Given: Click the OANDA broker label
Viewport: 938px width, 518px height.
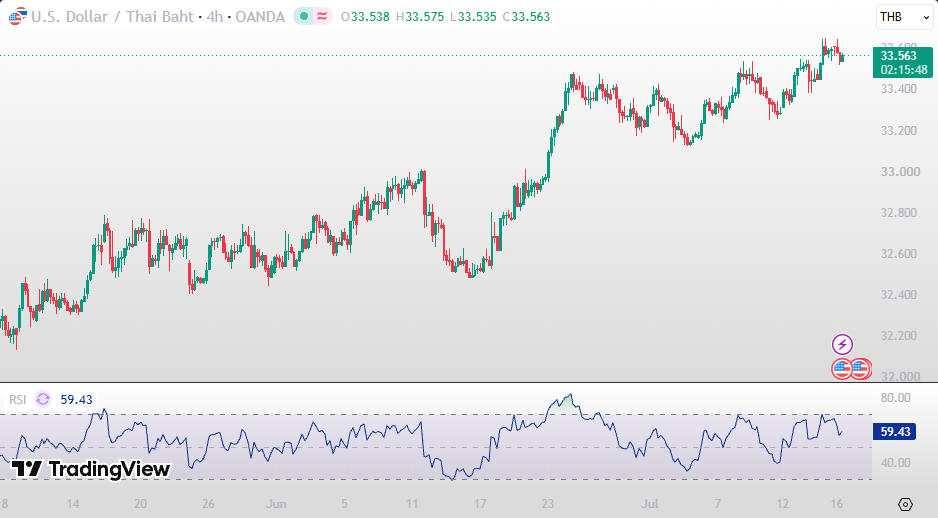Looking at the screenshot, I should [260, 17].
